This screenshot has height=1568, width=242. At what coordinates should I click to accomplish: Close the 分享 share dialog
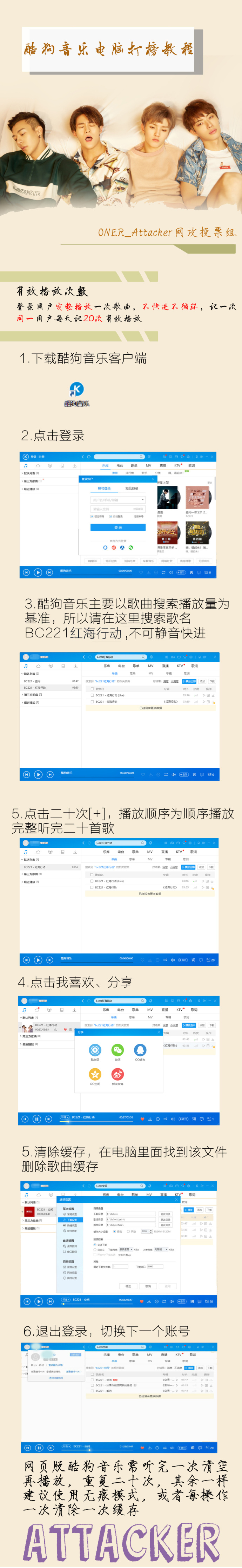[159, 1032]
